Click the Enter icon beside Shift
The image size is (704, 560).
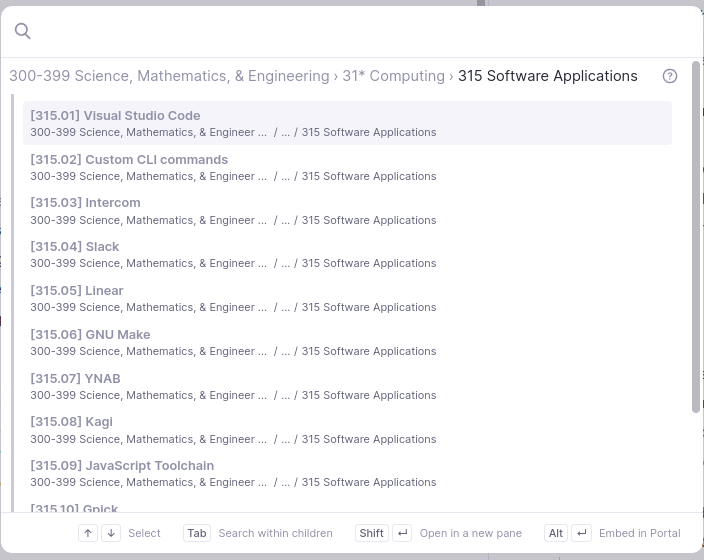[402, 533]
